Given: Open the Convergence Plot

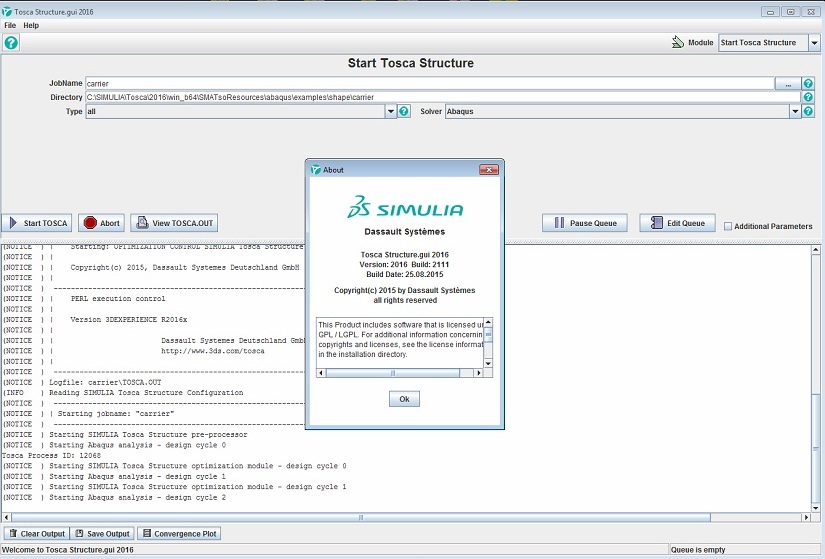Looking at the screenshot, I should click(179, 533).
